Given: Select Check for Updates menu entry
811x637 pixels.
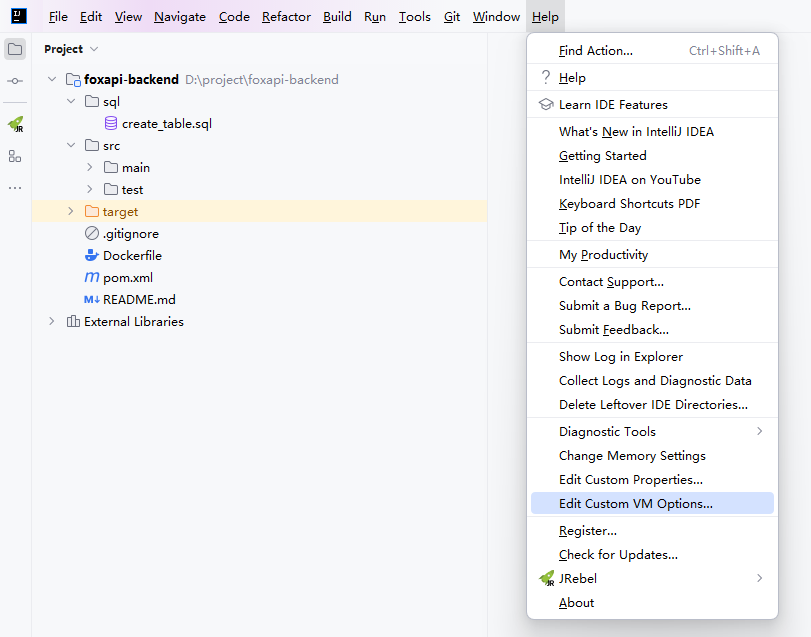Looking at the screenshot, I should pyautogui.click(x=618, y=555).
